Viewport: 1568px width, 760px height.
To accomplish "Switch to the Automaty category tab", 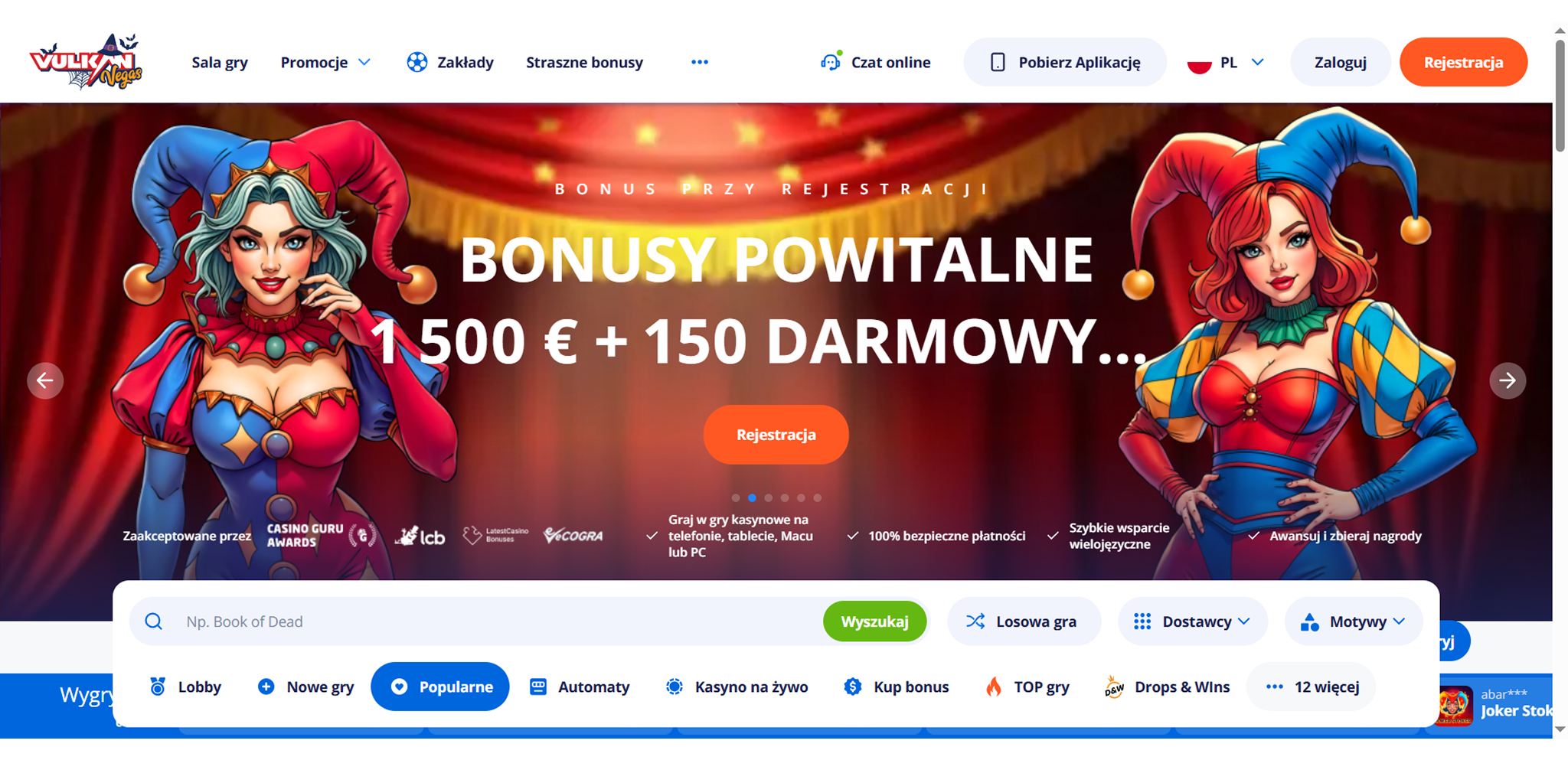I will (x=580, y=687).
